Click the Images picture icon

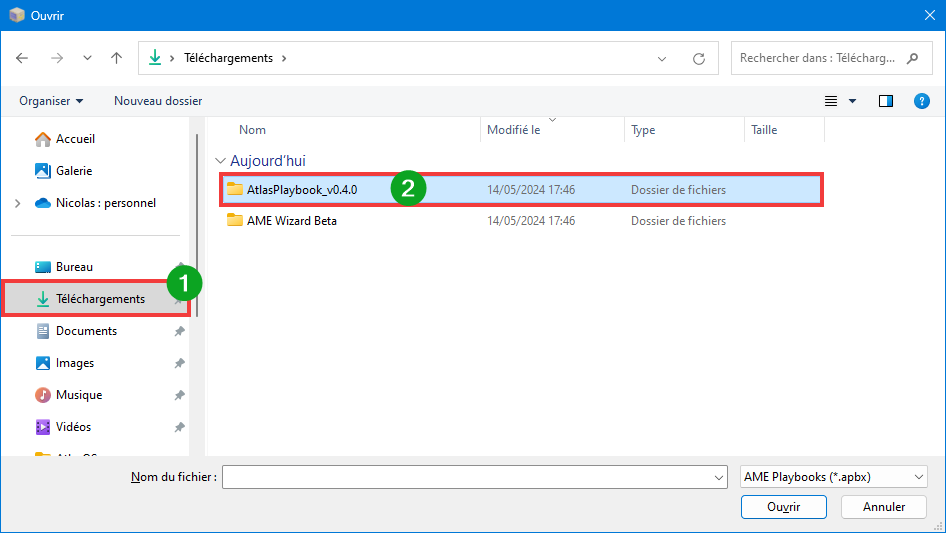click(43, 363)
